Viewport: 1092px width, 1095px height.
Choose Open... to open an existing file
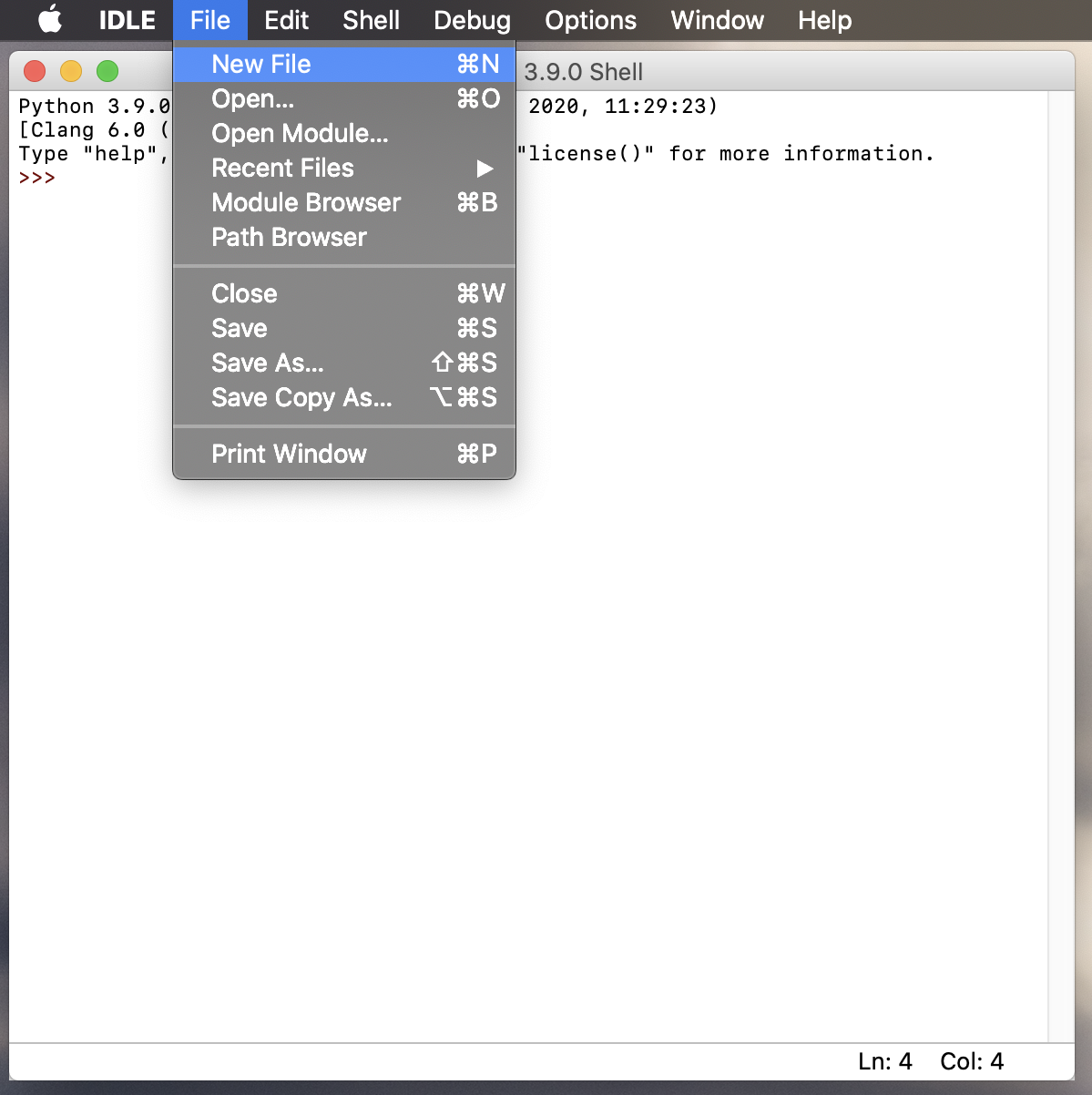(252, 99)
